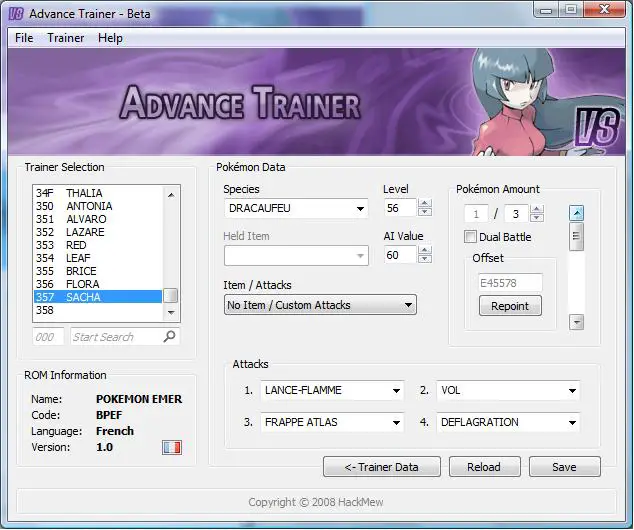Click the Pokémon scrollbar up arrow

tap(577, 213)
